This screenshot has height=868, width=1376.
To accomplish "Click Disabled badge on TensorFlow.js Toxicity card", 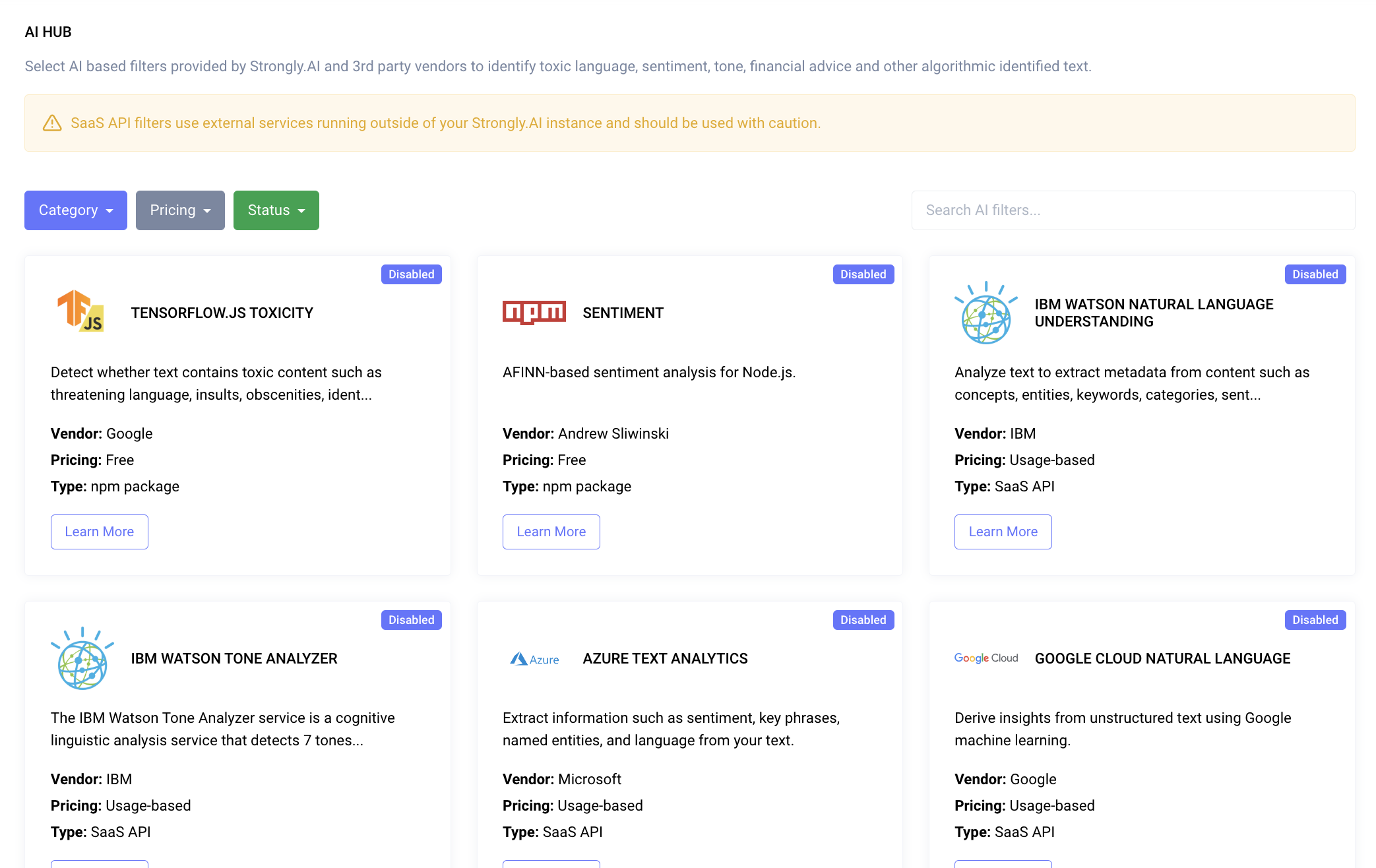I will pyautogui.click(x=412, y=274).
